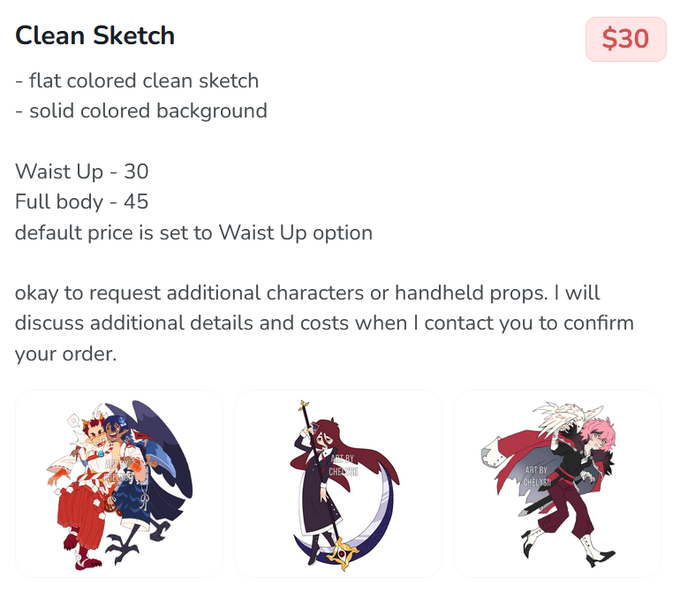Image resolution: width=680 pixels, height=593 pixels.
Task: Open the pink-haired red coat character thumbnail
Action: click(557, 484)
